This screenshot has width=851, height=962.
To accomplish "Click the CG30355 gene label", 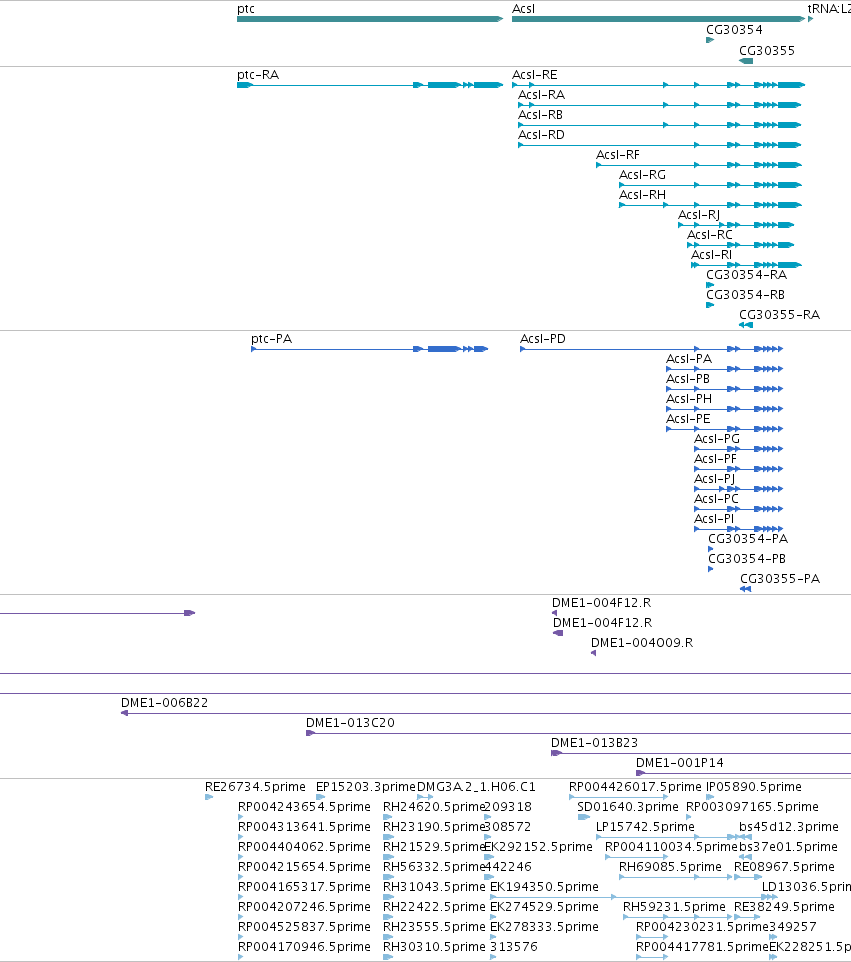I will point(767,50).
